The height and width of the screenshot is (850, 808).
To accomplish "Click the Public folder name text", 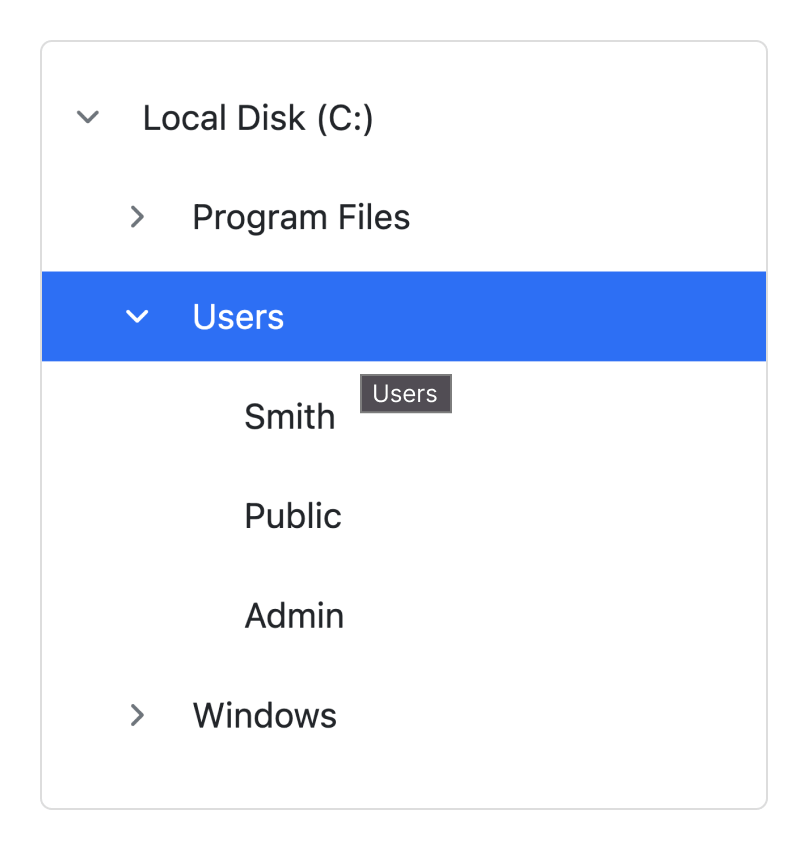I will pos(292,516).
